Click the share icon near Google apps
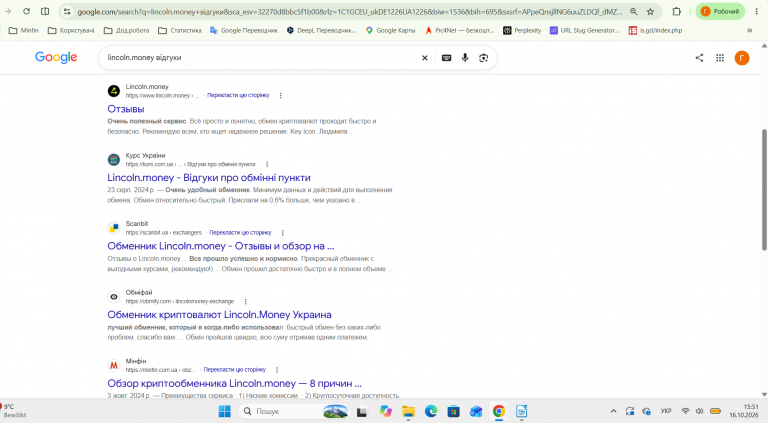768x423 pixels. tap(699, 58)
